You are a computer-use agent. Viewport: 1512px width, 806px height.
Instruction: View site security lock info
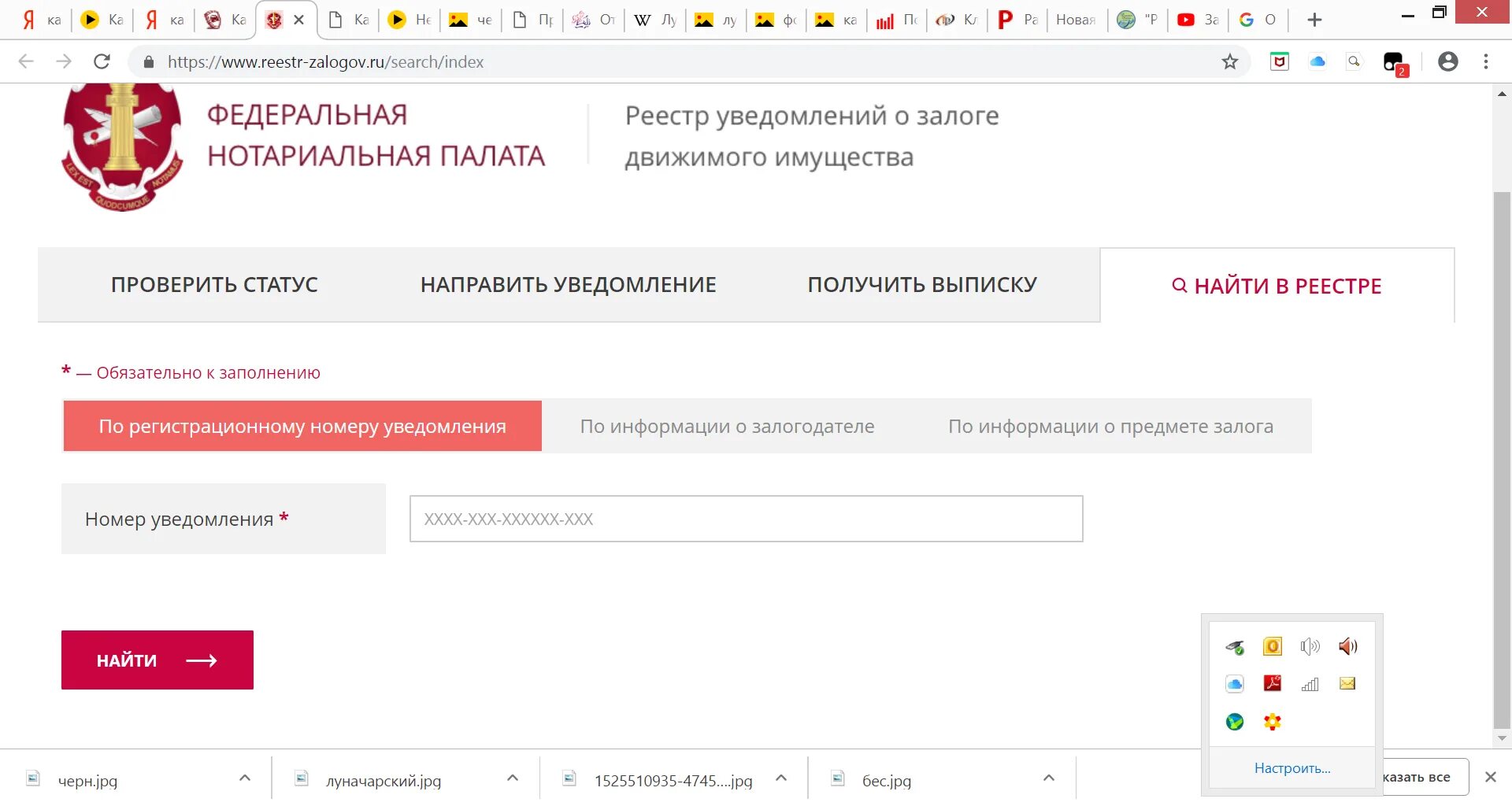coord(148,61)
